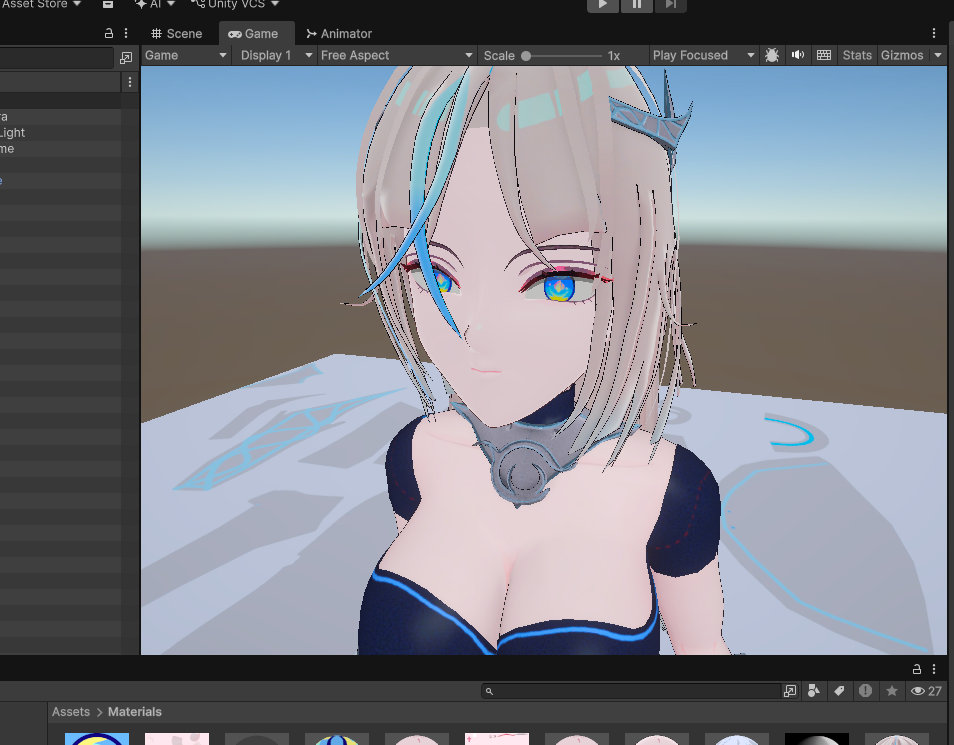Image resolution: width=954 pixels, height=745 pixels.
Task: Click the Search by Label tag icon
Action: click(x=840, y=691)
